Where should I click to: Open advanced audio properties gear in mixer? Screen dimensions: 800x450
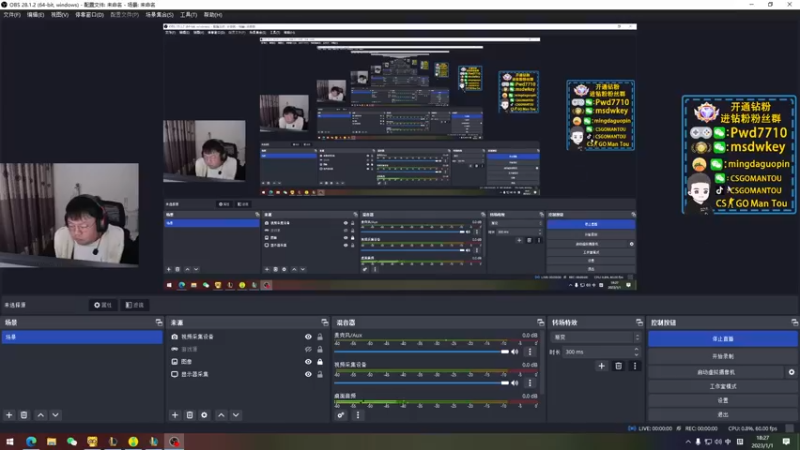(x=341, y=415)
